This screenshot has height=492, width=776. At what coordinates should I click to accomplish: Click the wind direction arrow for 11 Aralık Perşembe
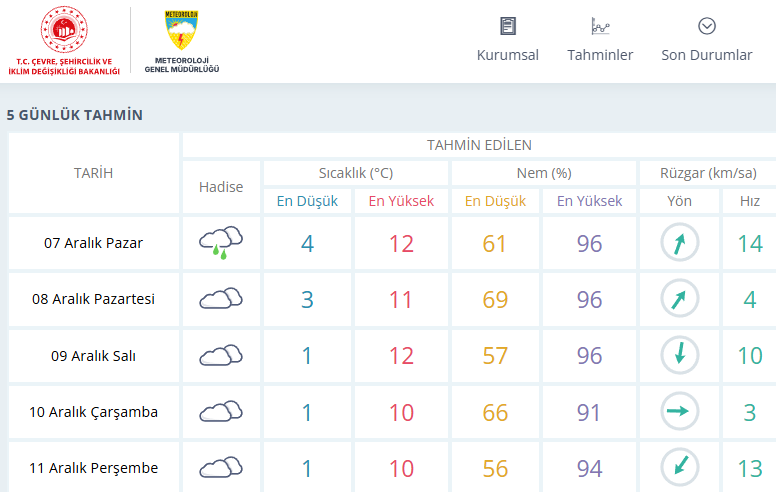pos(680,467)
